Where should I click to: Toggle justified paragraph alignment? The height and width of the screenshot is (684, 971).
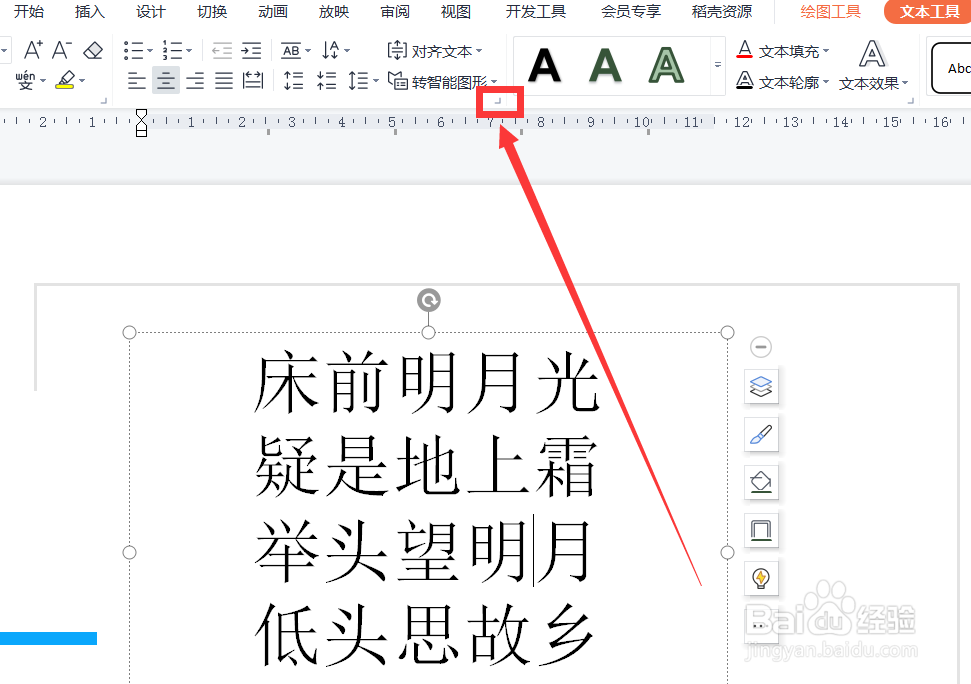coord(224,80)
